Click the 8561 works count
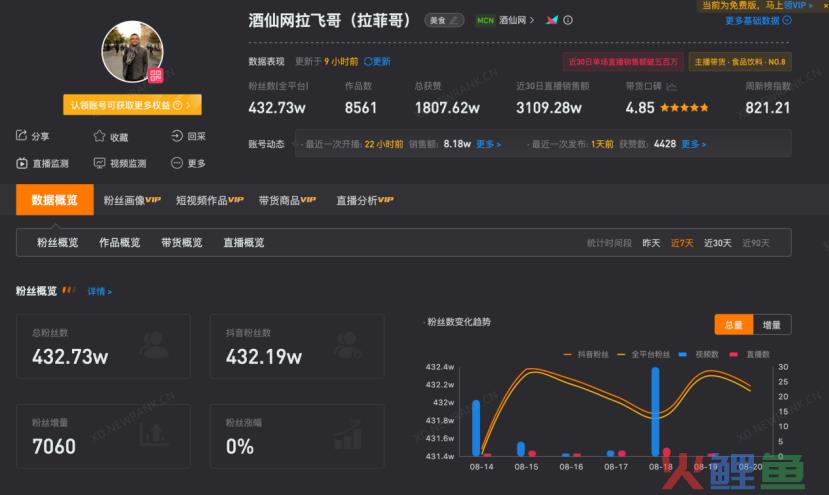829x495 pixels. pos(361,108)
